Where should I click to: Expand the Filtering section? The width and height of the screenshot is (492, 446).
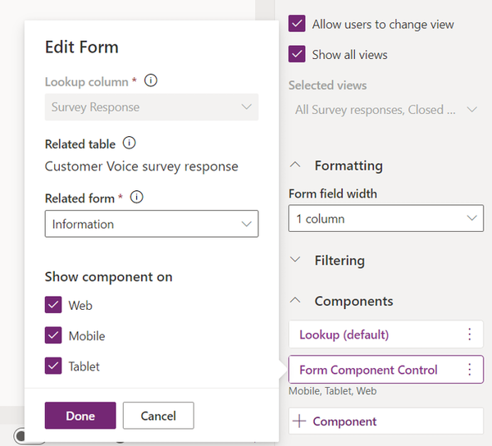point(295,259)
